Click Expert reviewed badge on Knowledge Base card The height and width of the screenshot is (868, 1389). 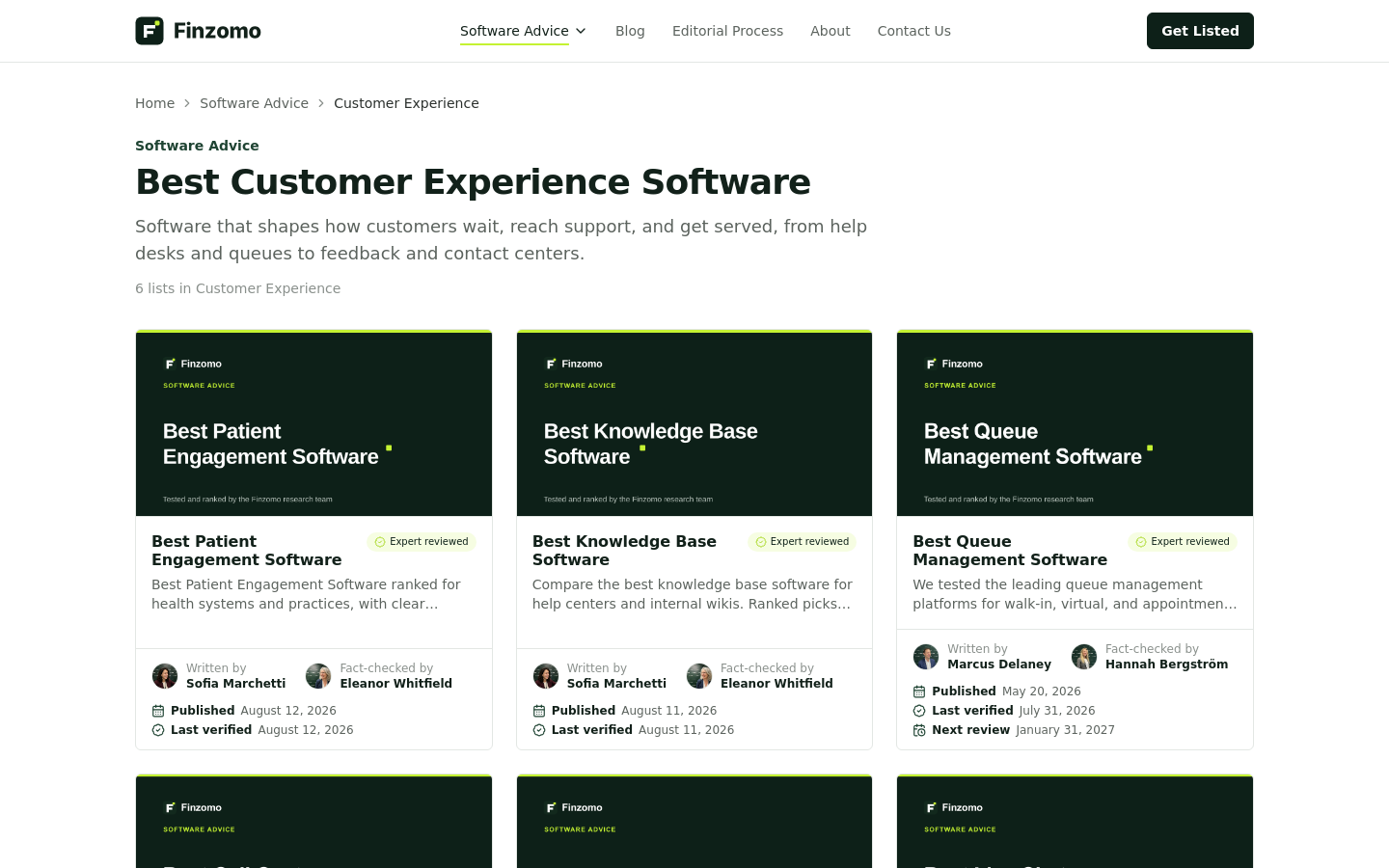(x=803, y=542)
